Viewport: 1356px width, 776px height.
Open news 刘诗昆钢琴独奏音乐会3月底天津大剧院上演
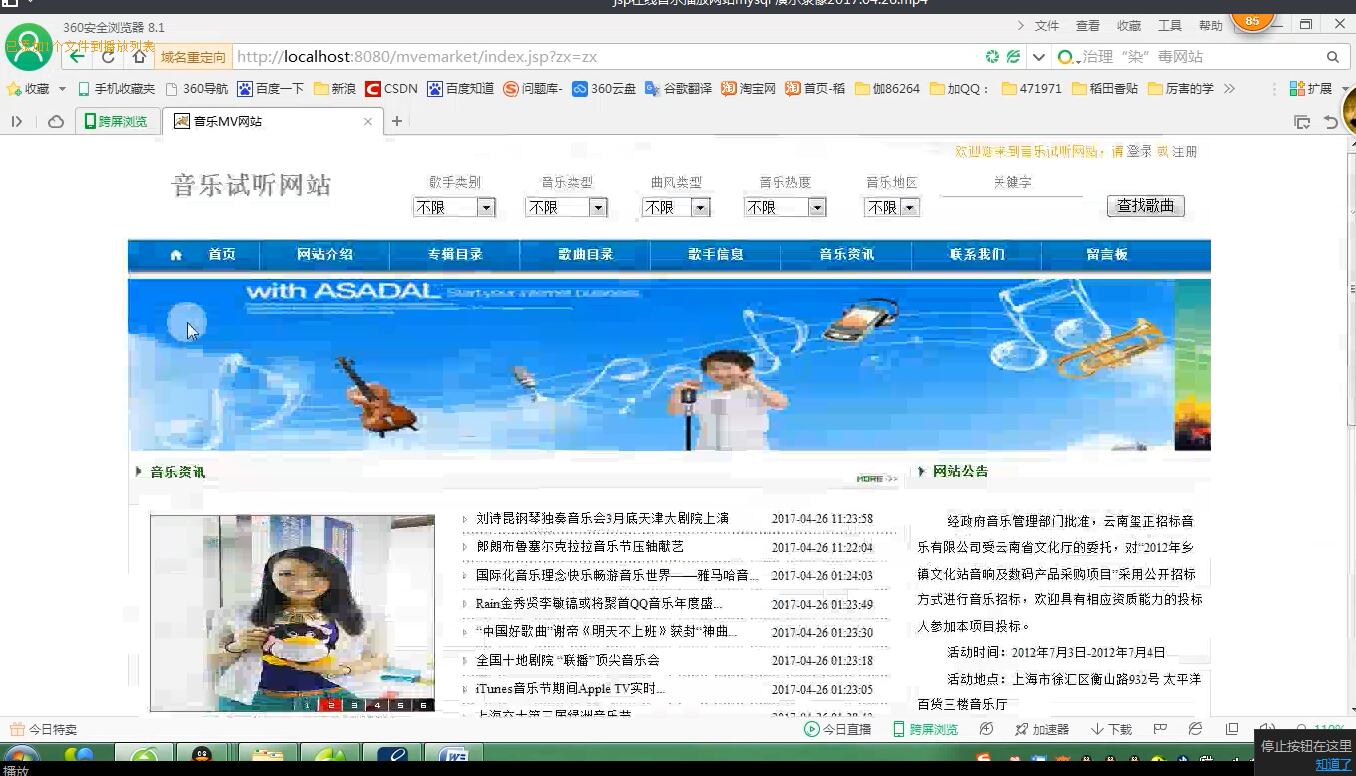(x=602, y=519)
